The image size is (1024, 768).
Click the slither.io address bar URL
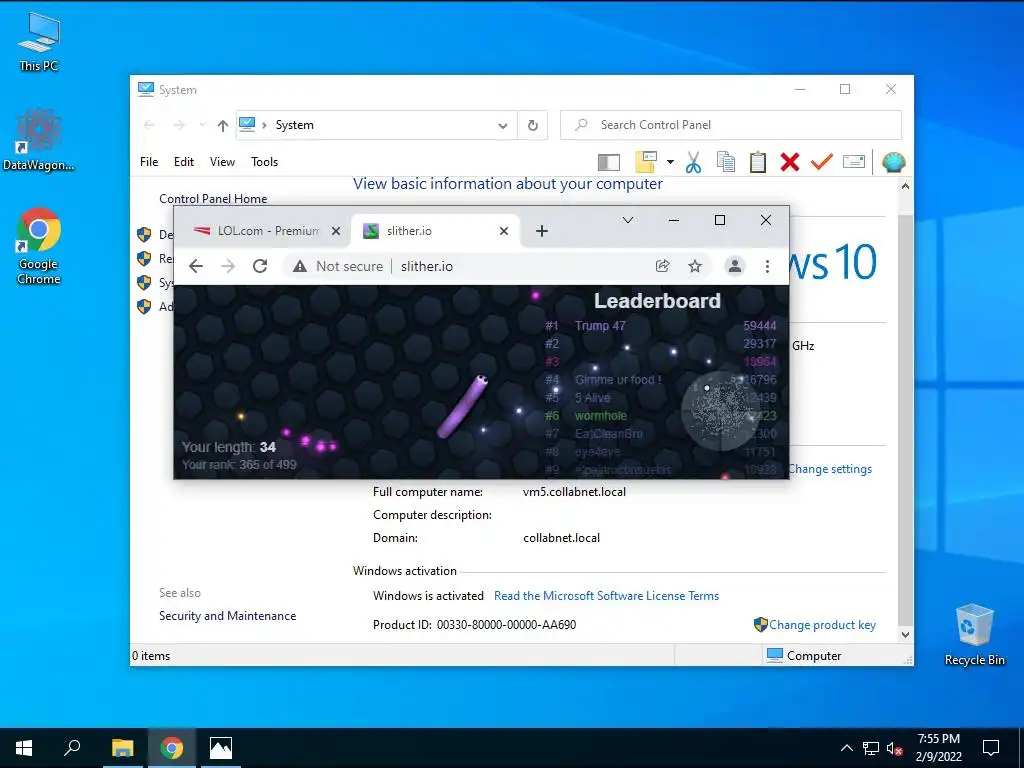(426, 266)
